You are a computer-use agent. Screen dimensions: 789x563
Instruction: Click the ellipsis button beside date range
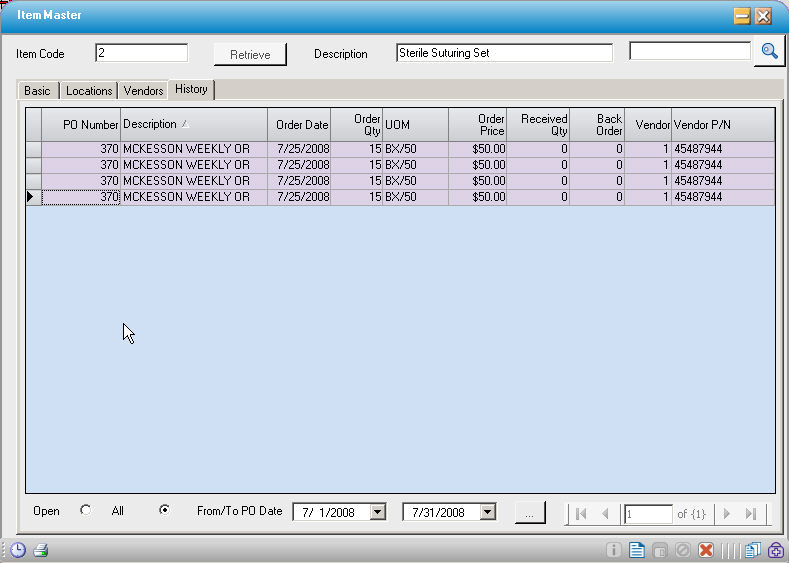coord(530,513)
